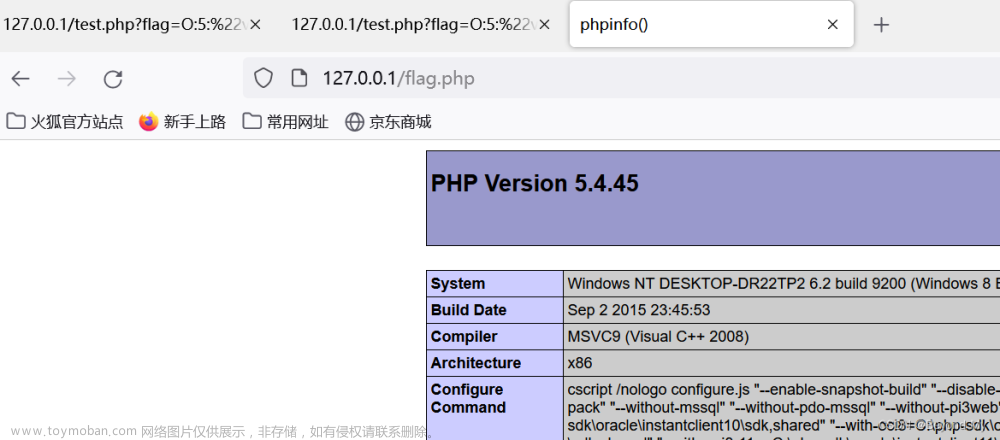
Task: Open the tracking protection shield icon
Action: coord(263,78)
